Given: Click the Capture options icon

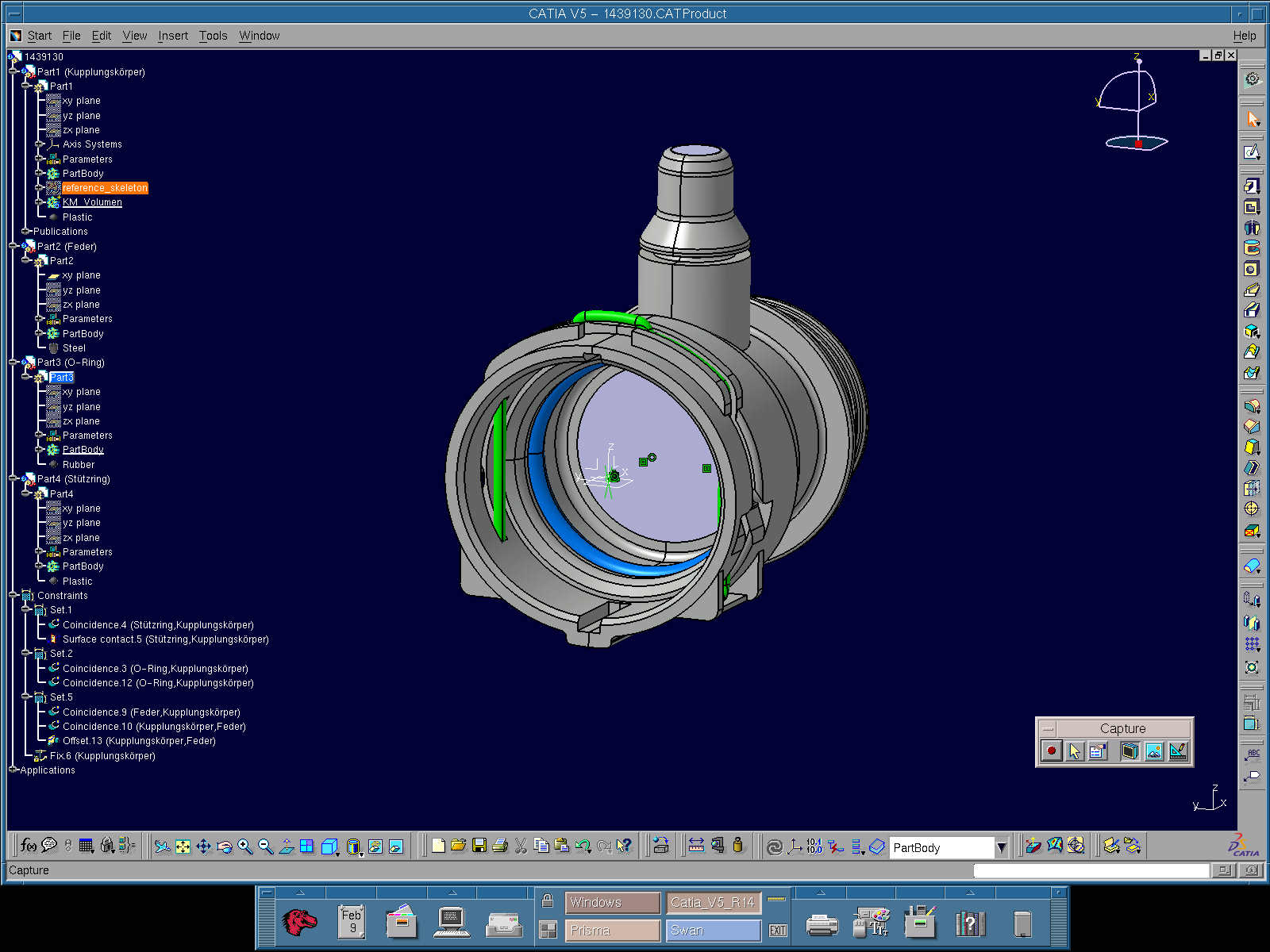Looking at the screenshot, I should click(1098, 750).
